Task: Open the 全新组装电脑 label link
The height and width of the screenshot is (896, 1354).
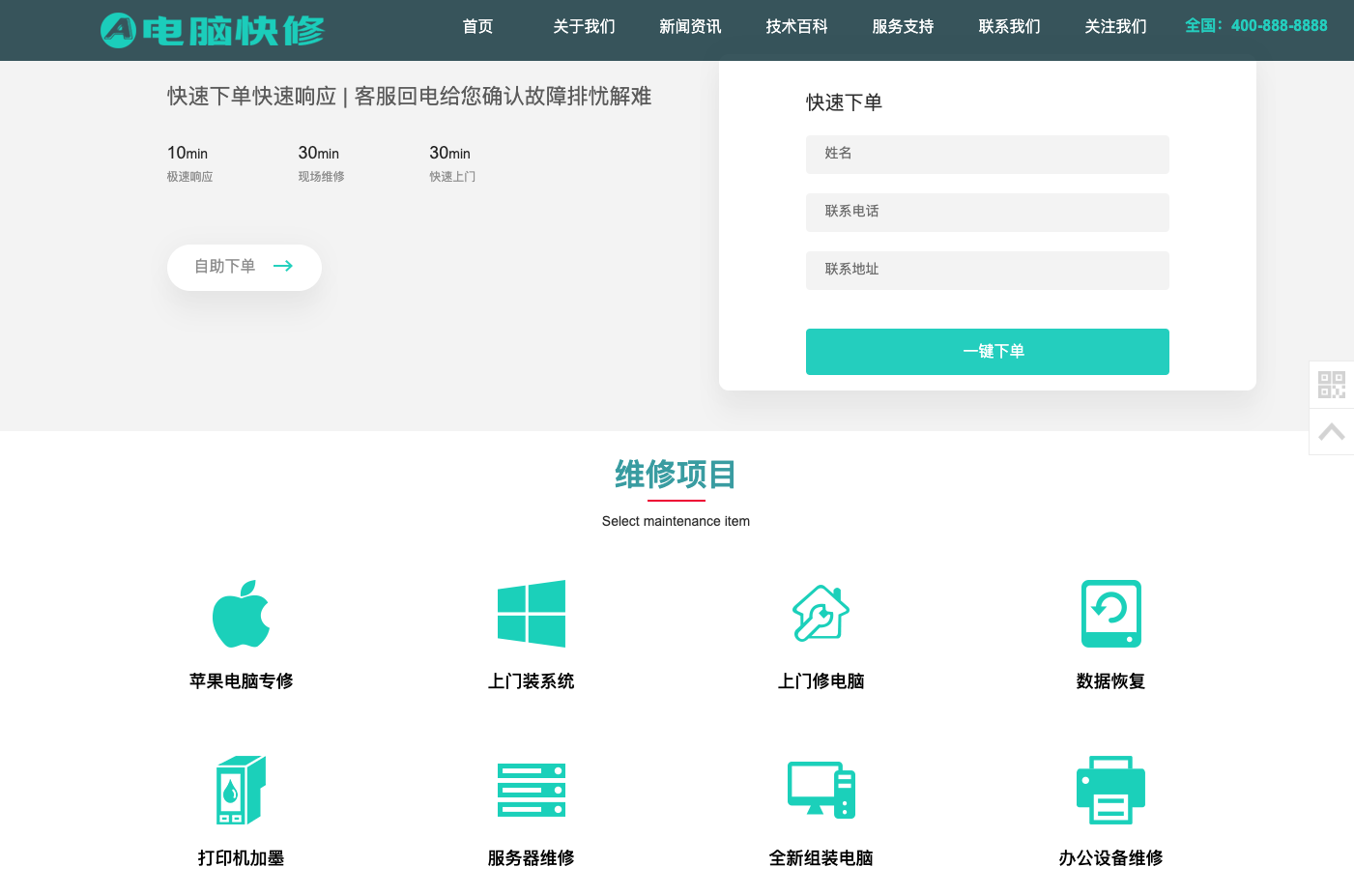Action: pos(821,858)
